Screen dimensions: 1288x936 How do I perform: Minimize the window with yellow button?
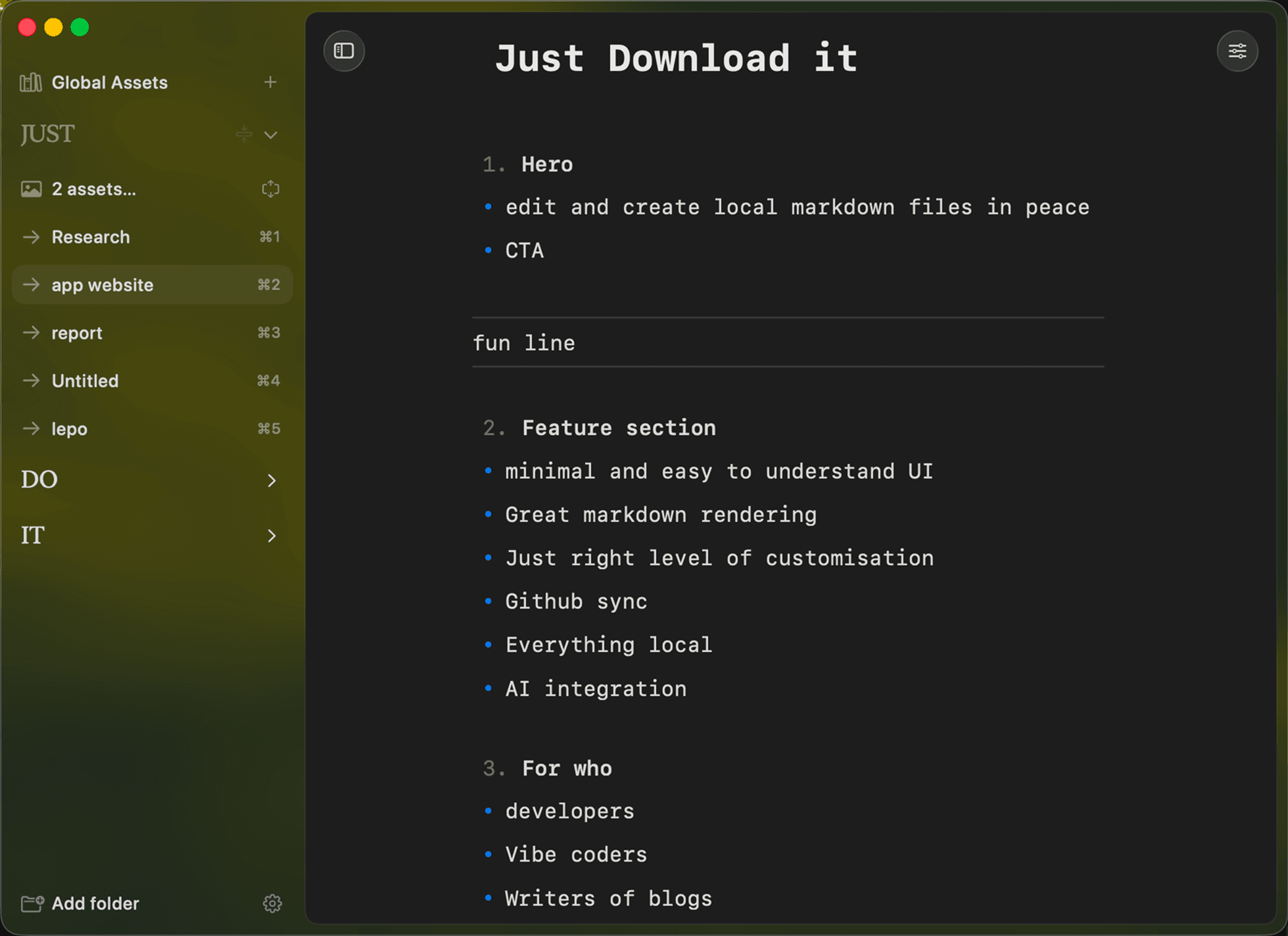[53, 27]
